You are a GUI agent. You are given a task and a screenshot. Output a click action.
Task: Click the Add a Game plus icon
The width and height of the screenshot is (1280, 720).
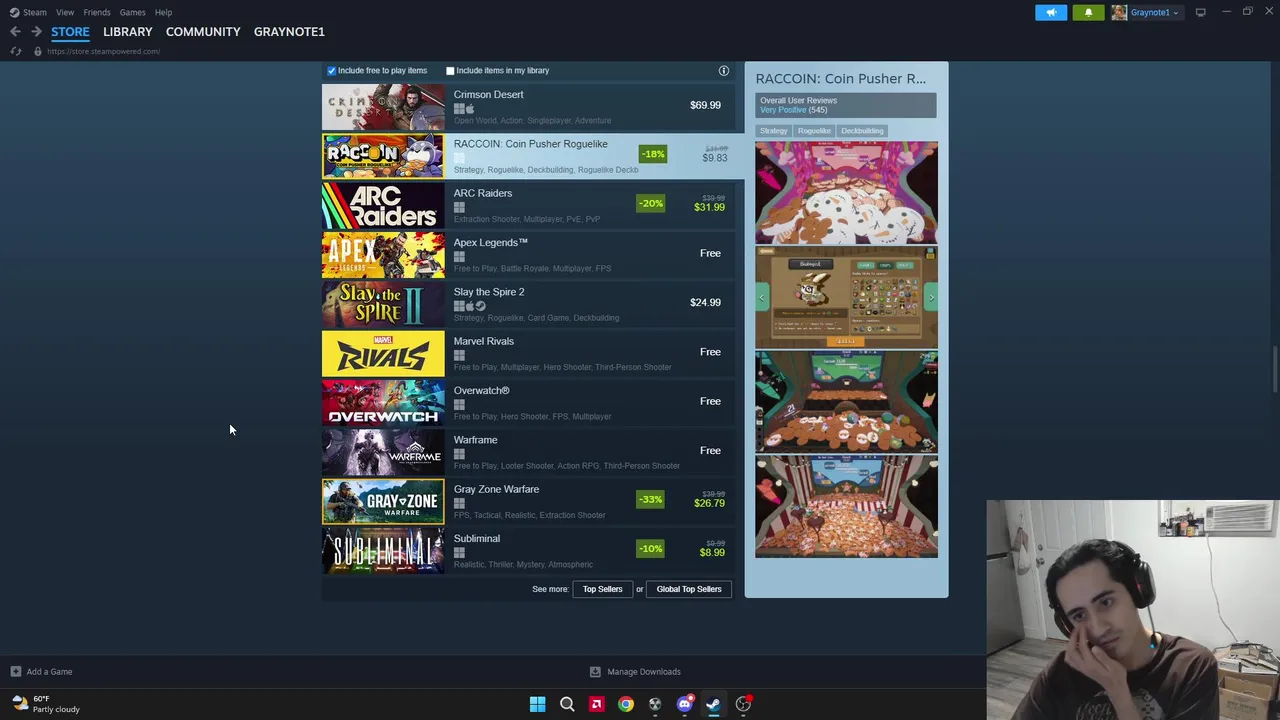(x=15, y=672)
